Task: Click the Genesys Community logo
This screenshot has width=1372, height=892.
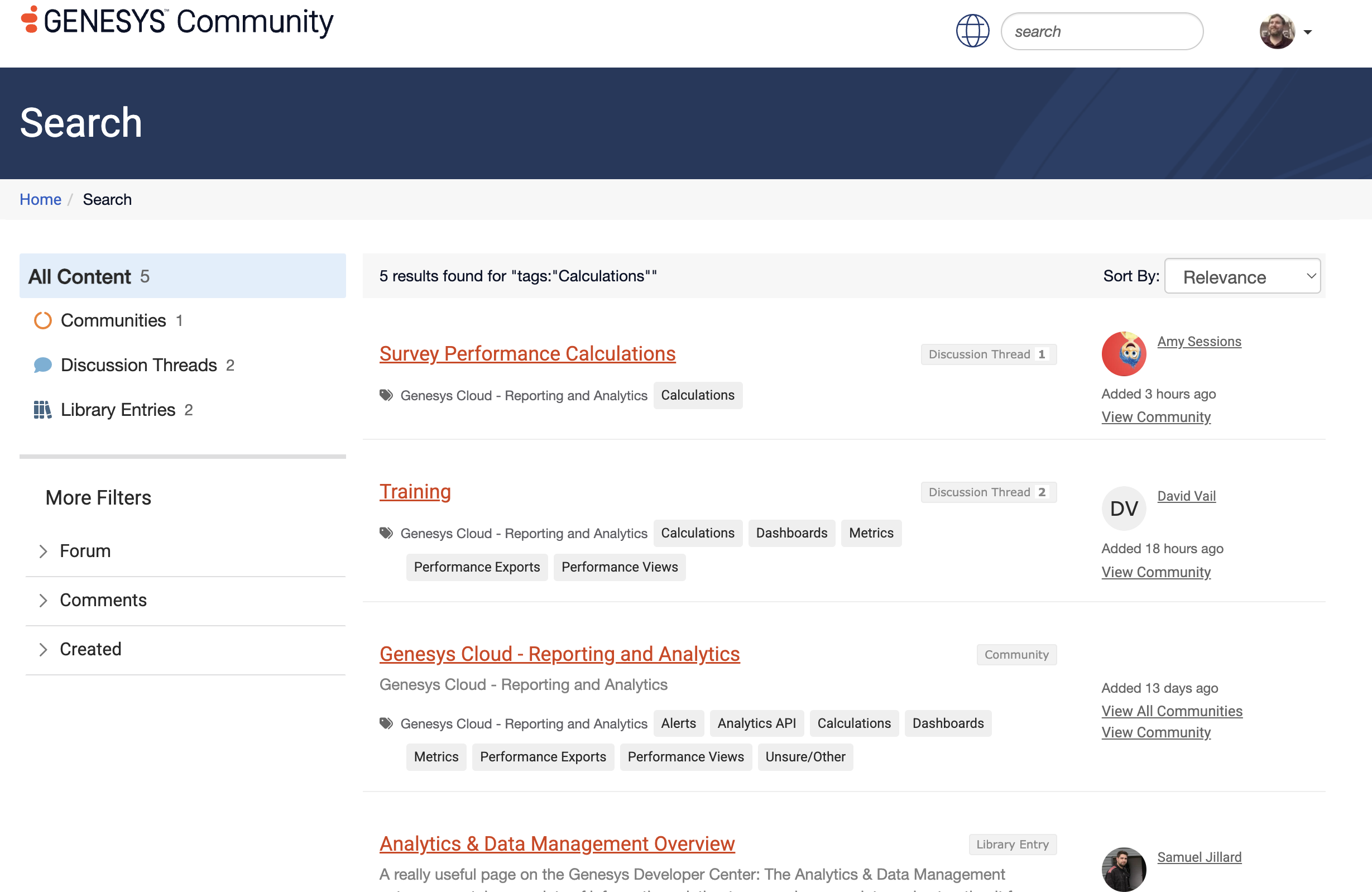Action: point(177,22)
